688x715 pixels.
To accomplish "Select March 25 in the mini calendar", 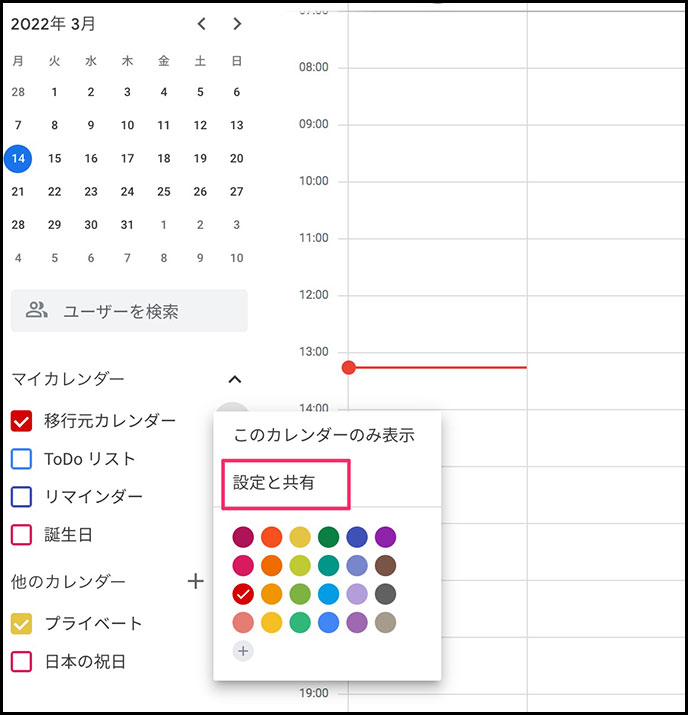I will click(164, 192).
